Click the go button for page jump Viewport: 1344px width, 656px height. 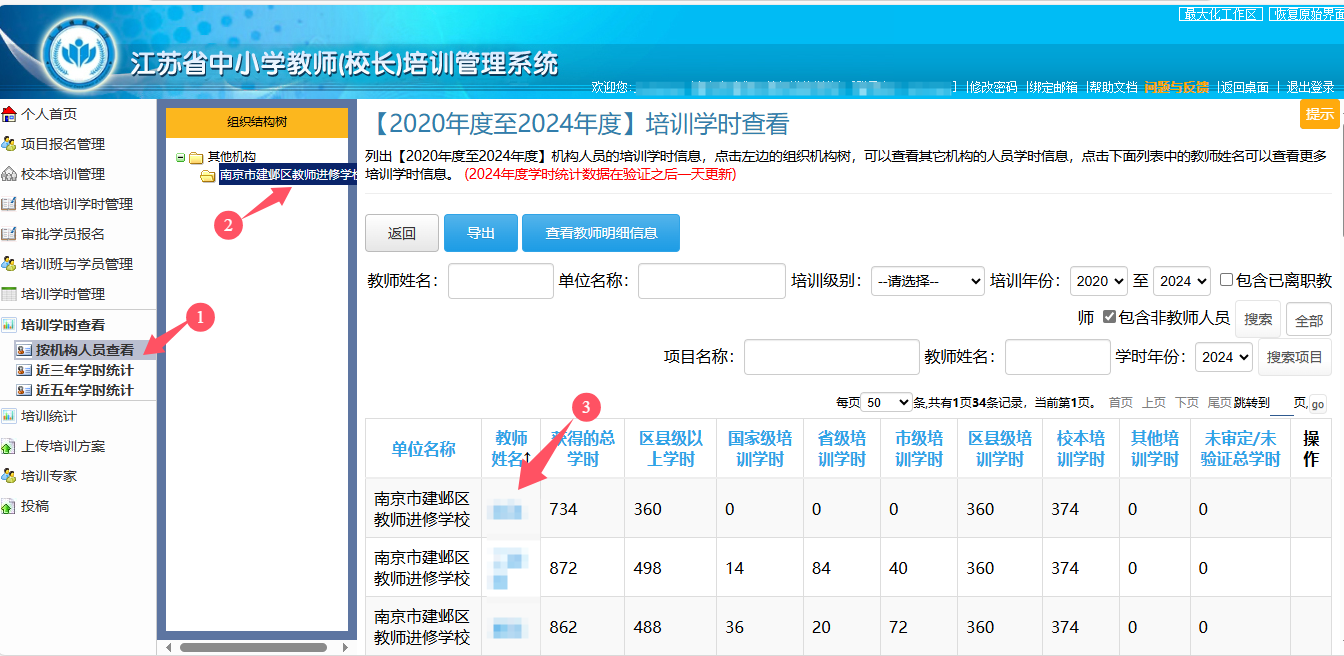[x=1318, y=404]
